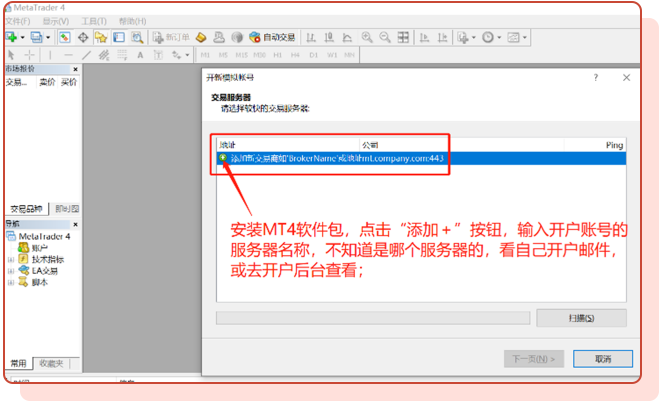Click the indicators list icon
Viewport: 659px width, 401px height.
(x=463, y=37)
